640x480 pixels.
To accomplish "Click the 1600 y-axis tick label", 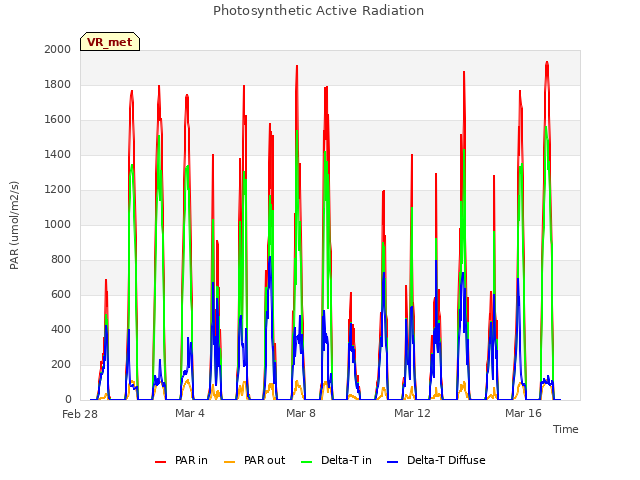I will tap(58, 120).
